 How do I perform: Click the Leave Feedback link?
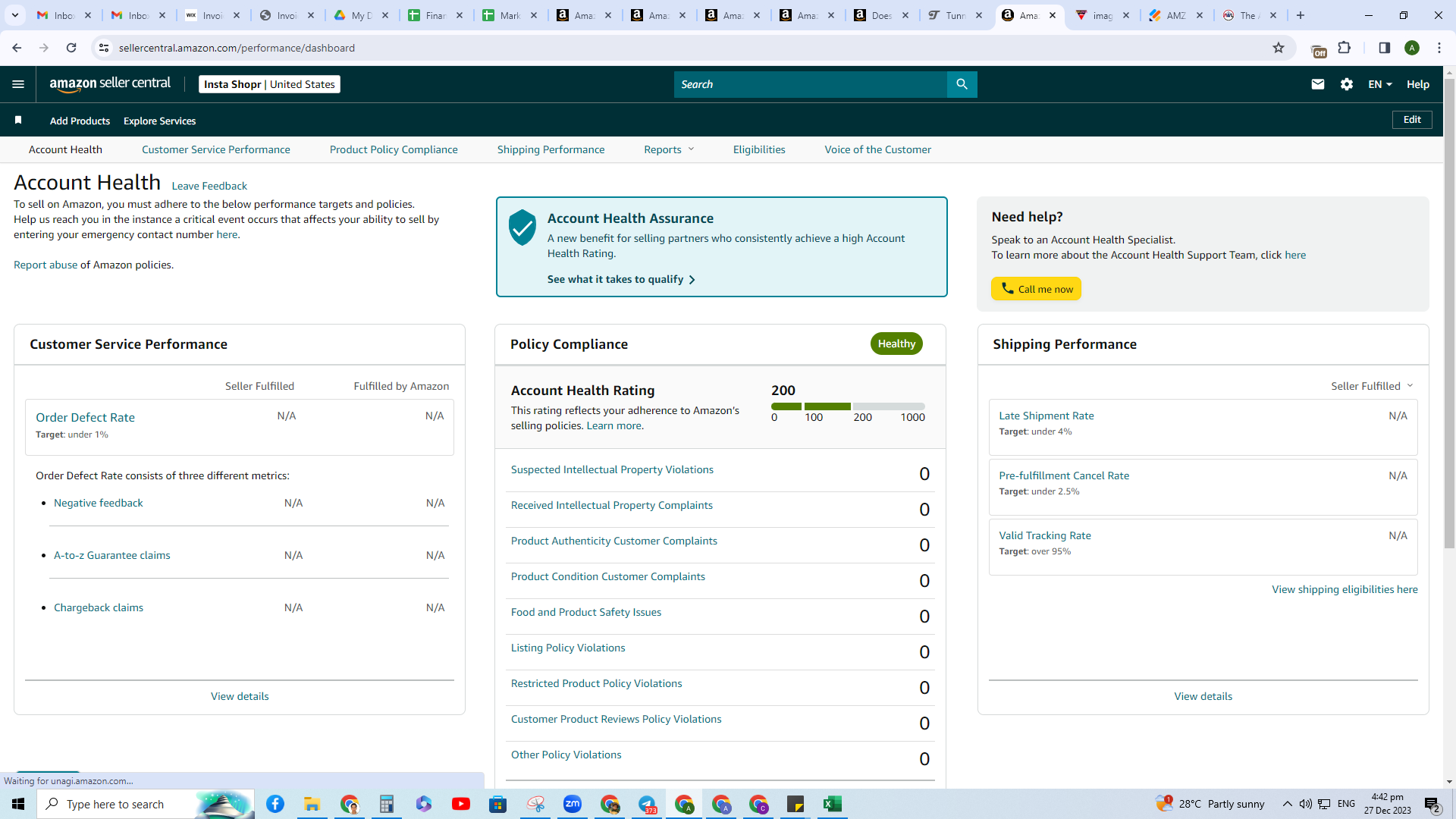tap(209, 186)
